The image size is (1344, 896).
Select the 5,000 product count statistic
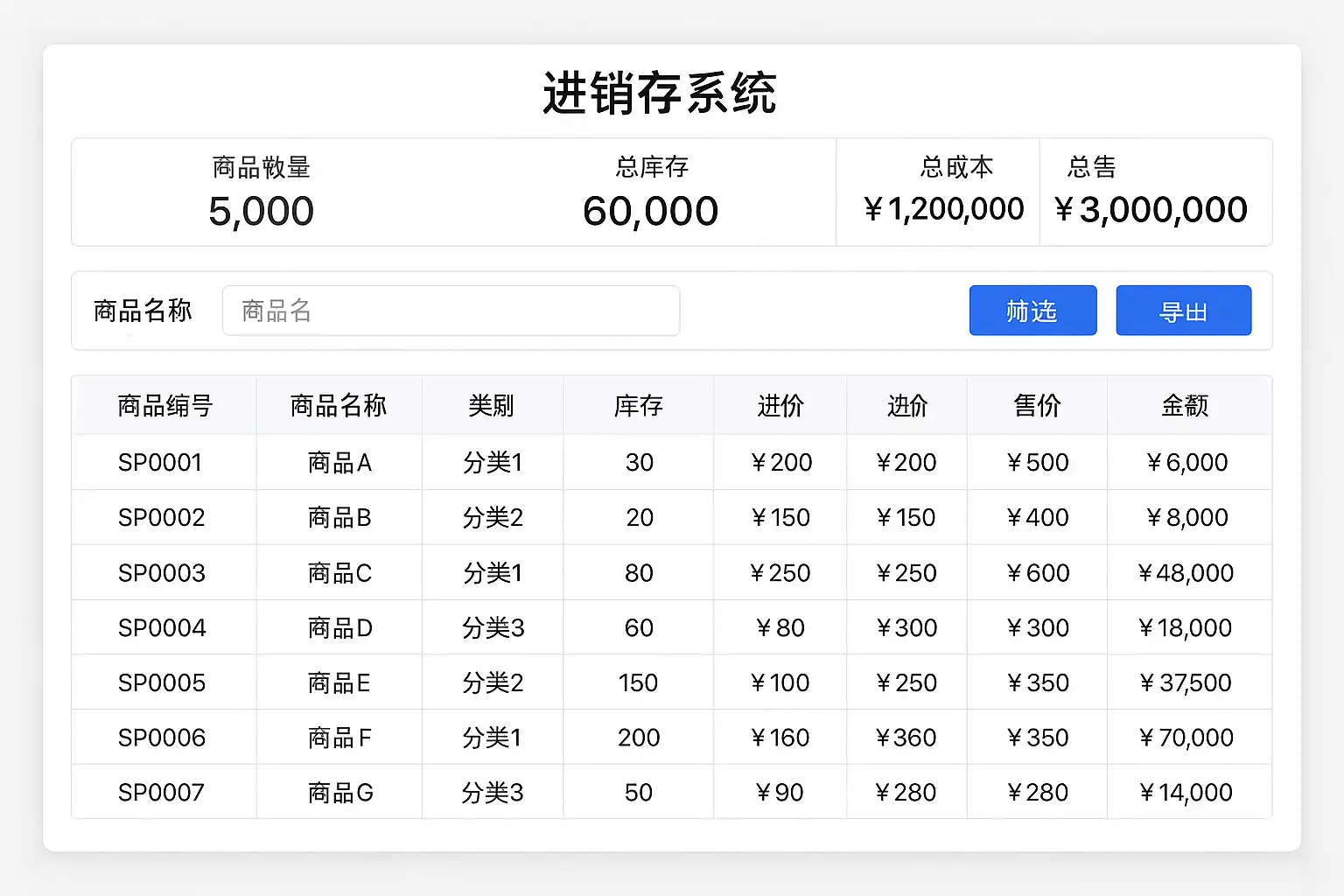[261, 211]
